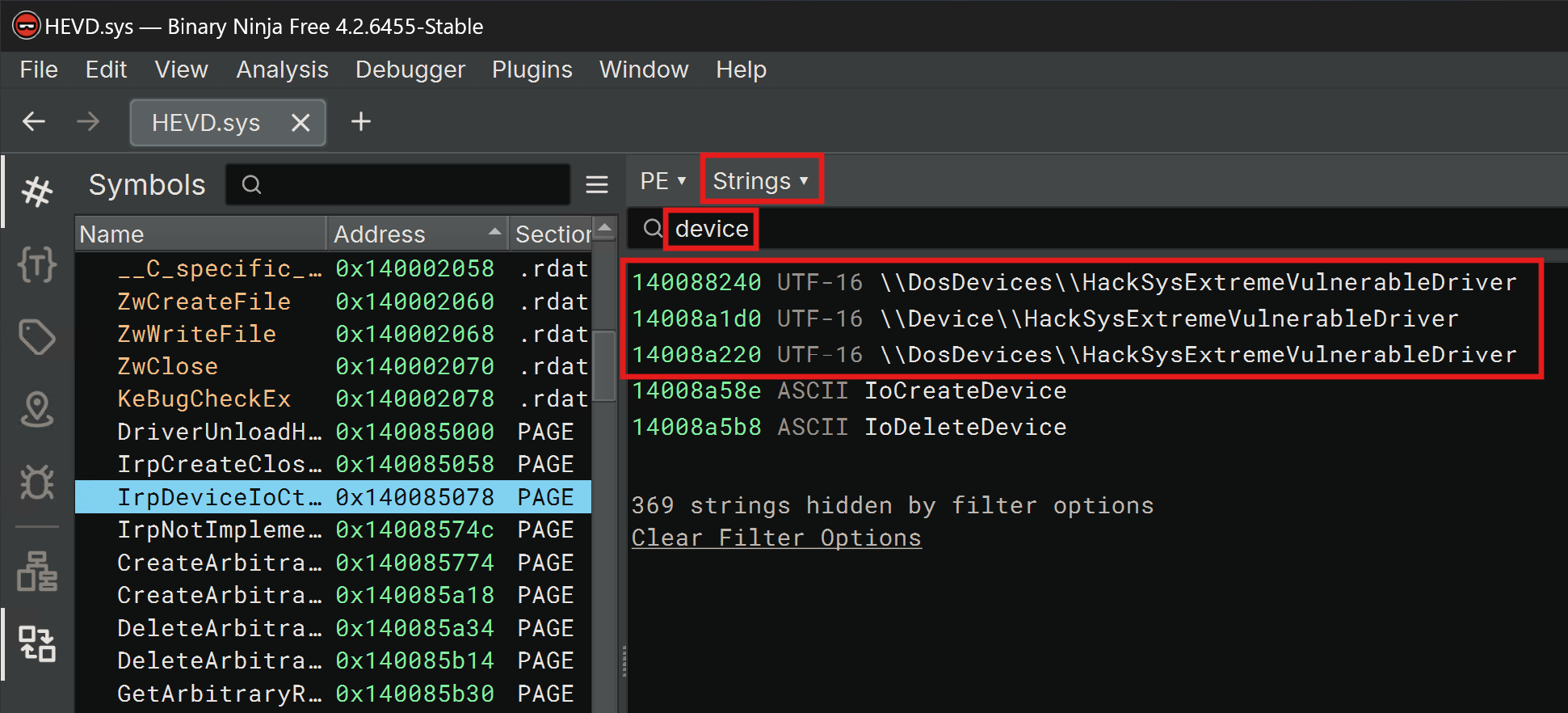Select the GetArbitraryR… symbol row

[333, 694]
